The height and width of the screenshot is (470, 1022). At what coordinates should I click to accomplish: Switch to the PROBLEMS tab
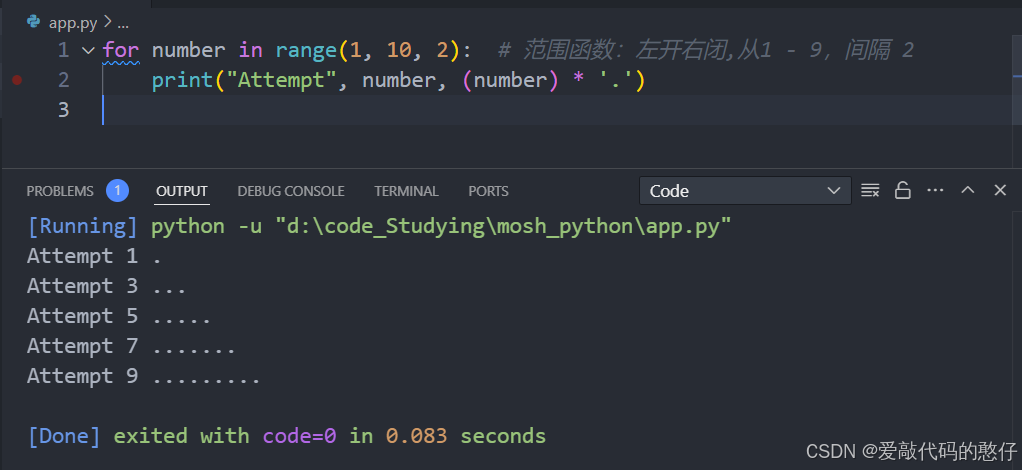click(60, 191)
